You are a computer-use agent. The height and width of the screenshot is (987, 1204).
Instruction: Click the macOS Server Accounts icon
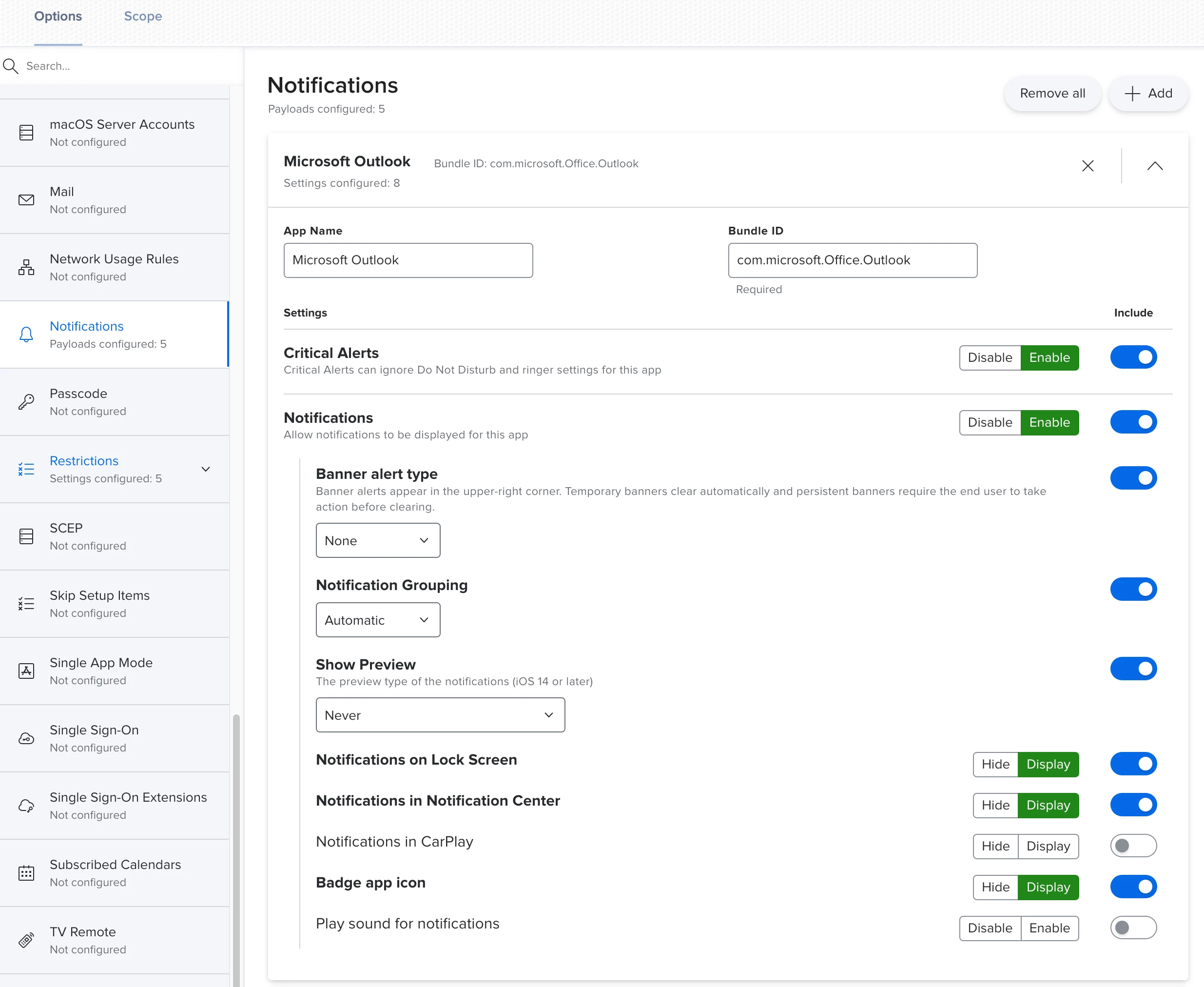[26, 133]
